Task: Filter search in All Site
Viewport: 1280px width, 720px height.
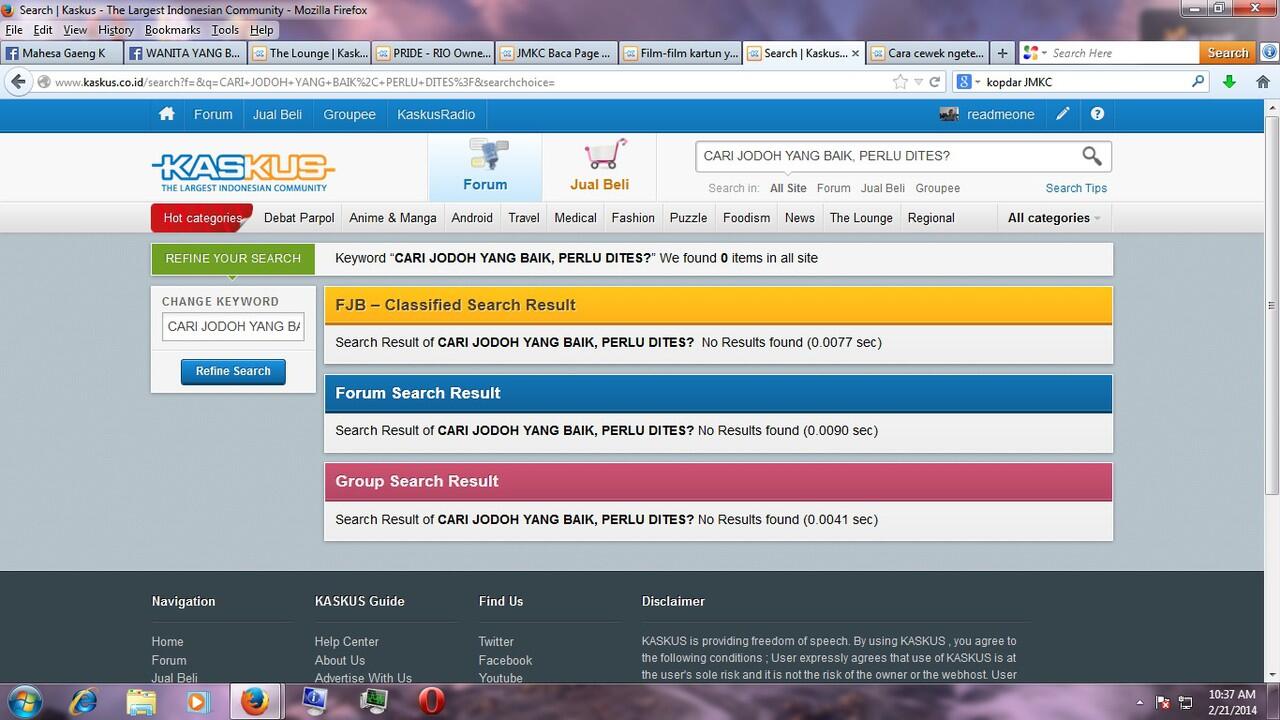Action: (x=788, y=188)
